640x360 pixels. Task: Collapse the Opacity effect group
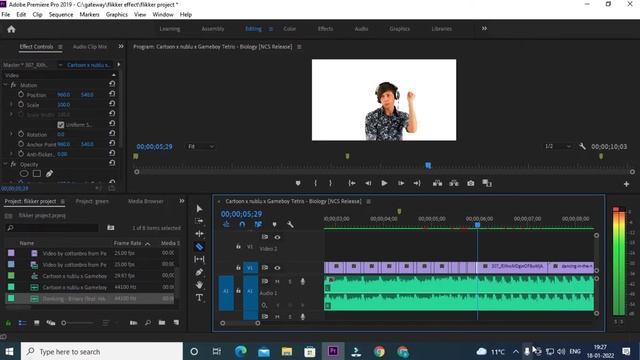pyautogui.click(x=5, y=164)
